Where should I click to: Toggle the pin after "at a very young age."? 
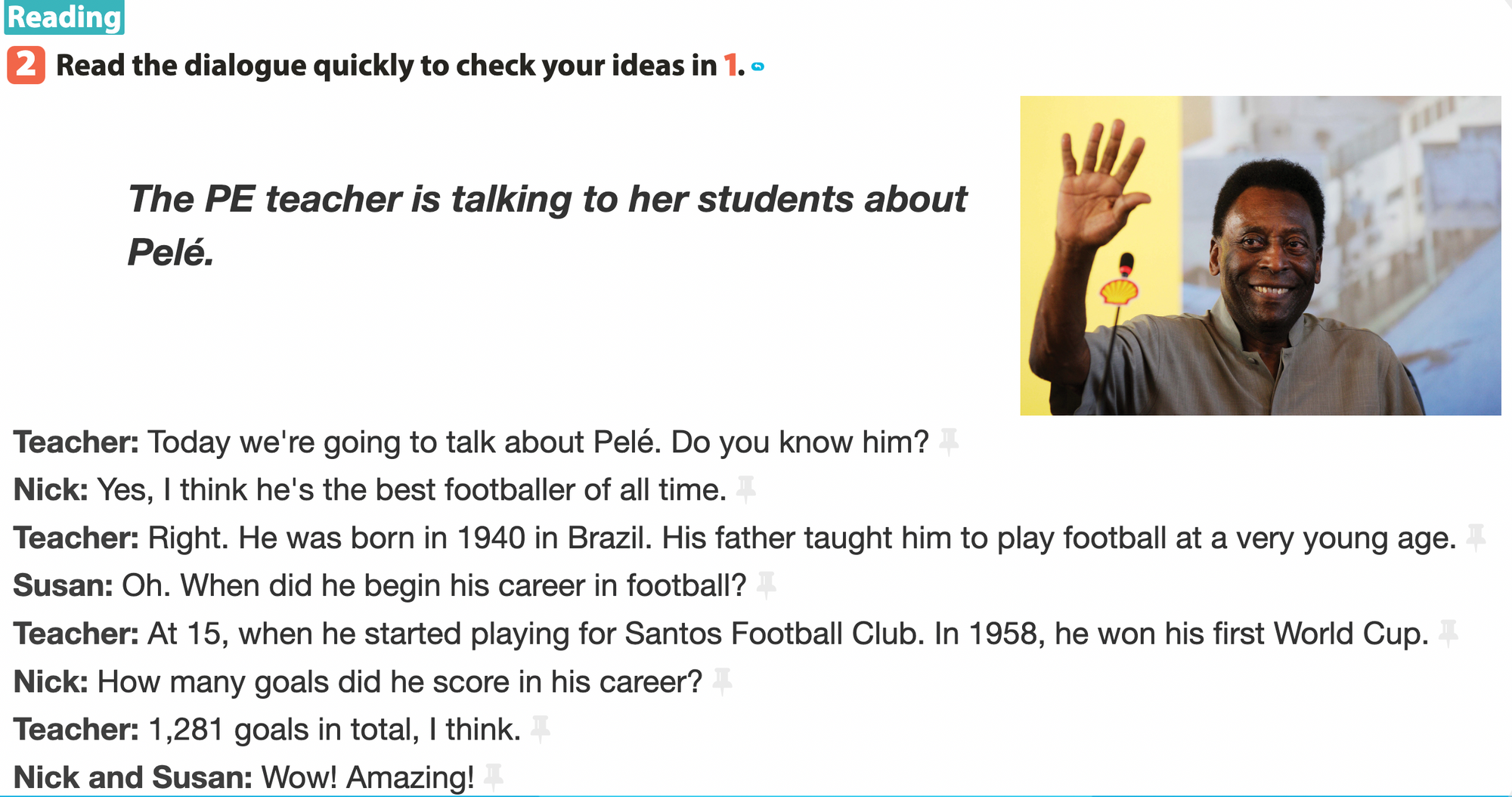point(1476,537)
